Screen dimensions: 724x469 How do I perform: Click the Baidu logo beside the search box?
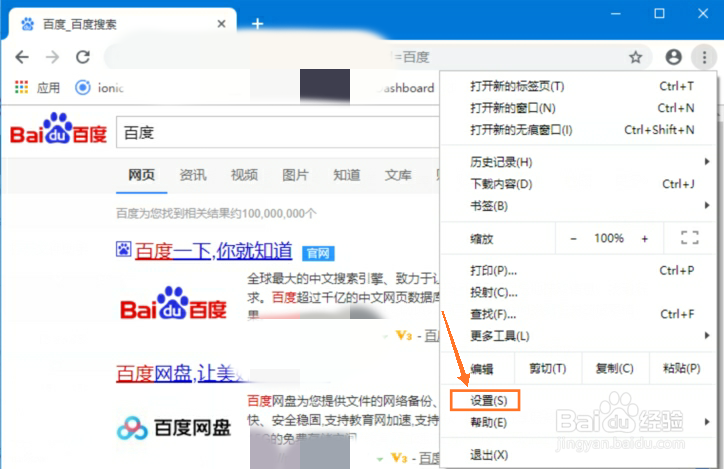click(59, 129)
